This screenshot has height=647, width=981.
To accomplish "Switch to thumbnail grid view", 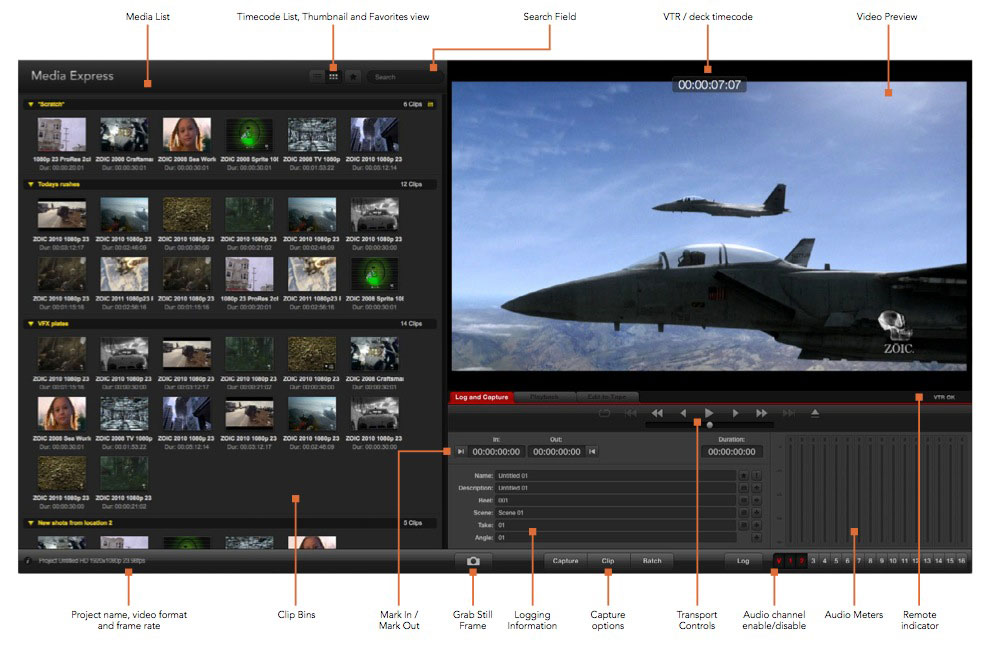I will 334,76.
